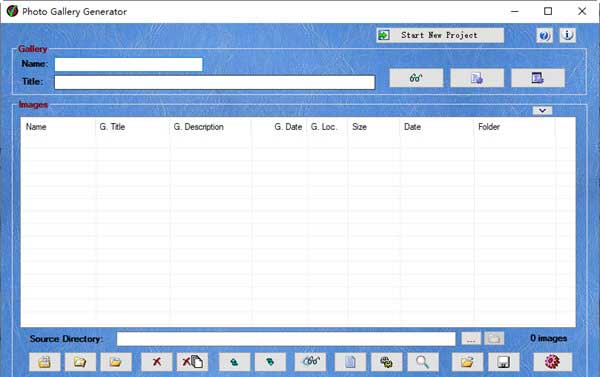
Task: Minimize the Photo Gallery Generator window
Action: [515, 11]
